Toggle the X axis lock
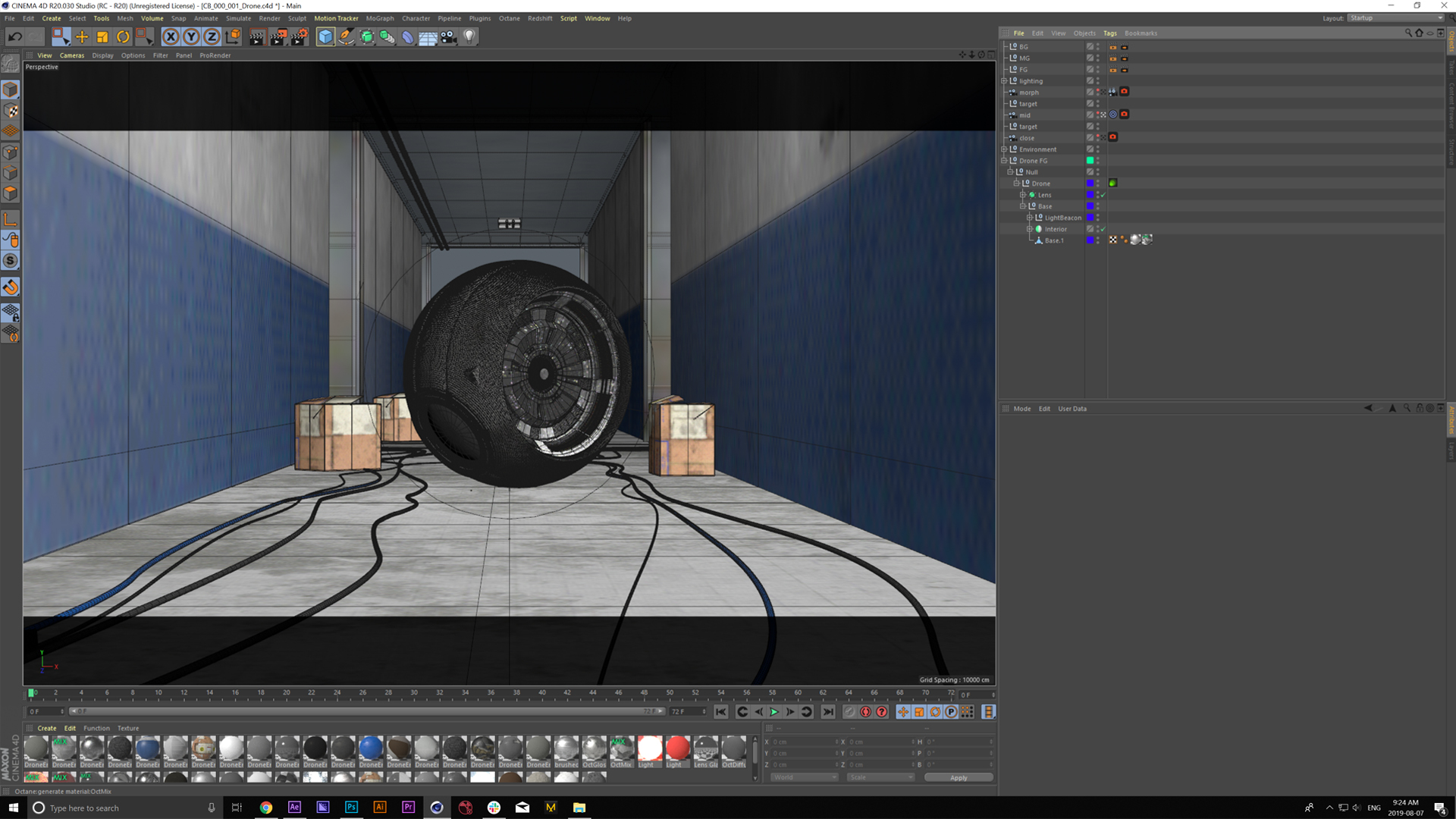This screenshot has height=819, width=1456. pos(171,36)
